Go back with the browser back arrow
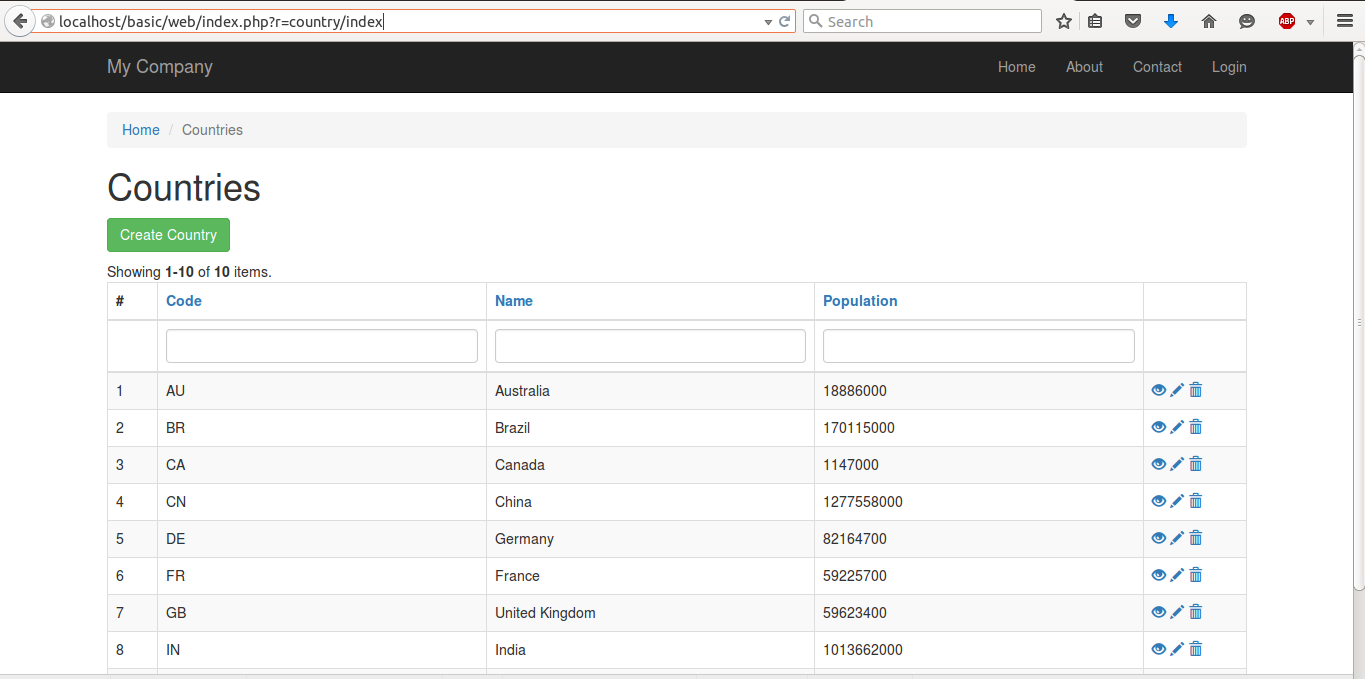Viewport: 1365px width, 679px height. point(19,21)
